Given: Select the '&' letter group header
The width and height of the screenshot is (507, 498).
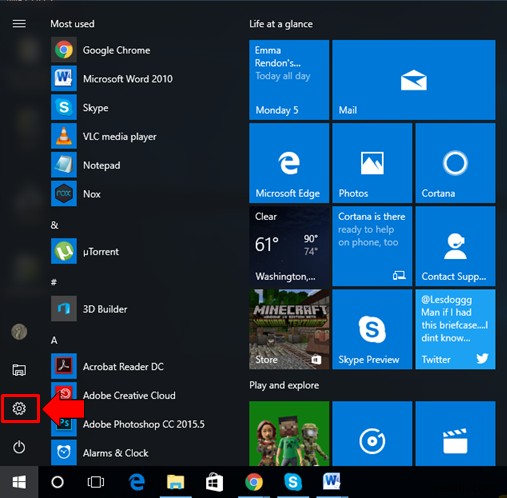Looking at the screenshot, I should [55, 225].
